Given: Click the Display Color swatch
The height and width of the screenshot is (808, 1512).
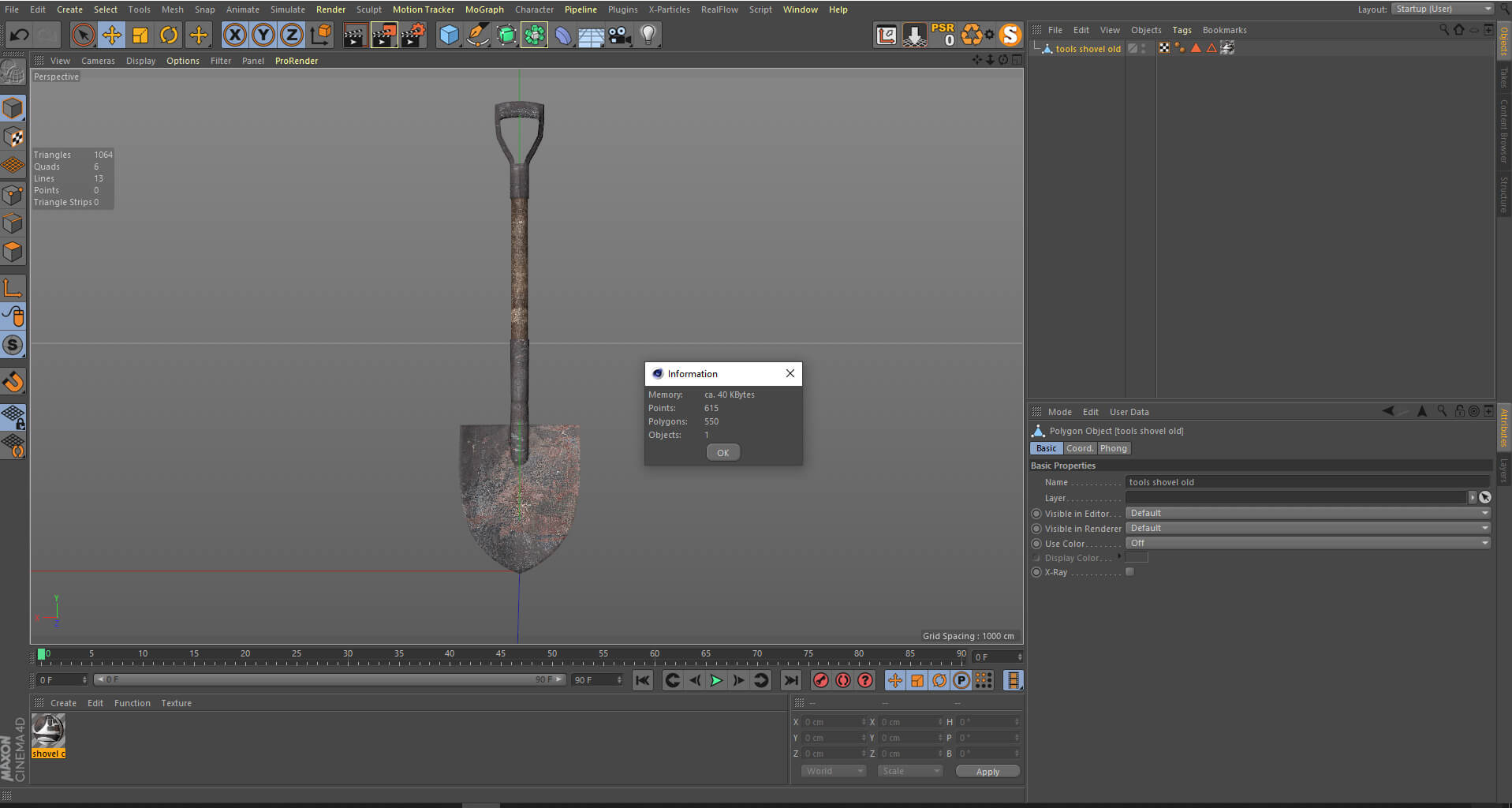Looking at the screenshot, I should tap(1137, 557).
